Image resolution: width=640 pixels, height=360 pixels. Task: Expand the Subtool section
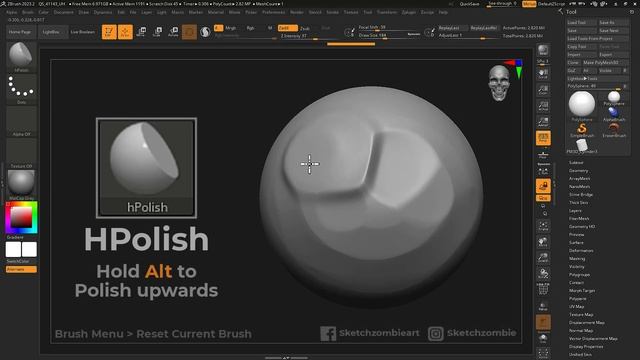(576, 162)
